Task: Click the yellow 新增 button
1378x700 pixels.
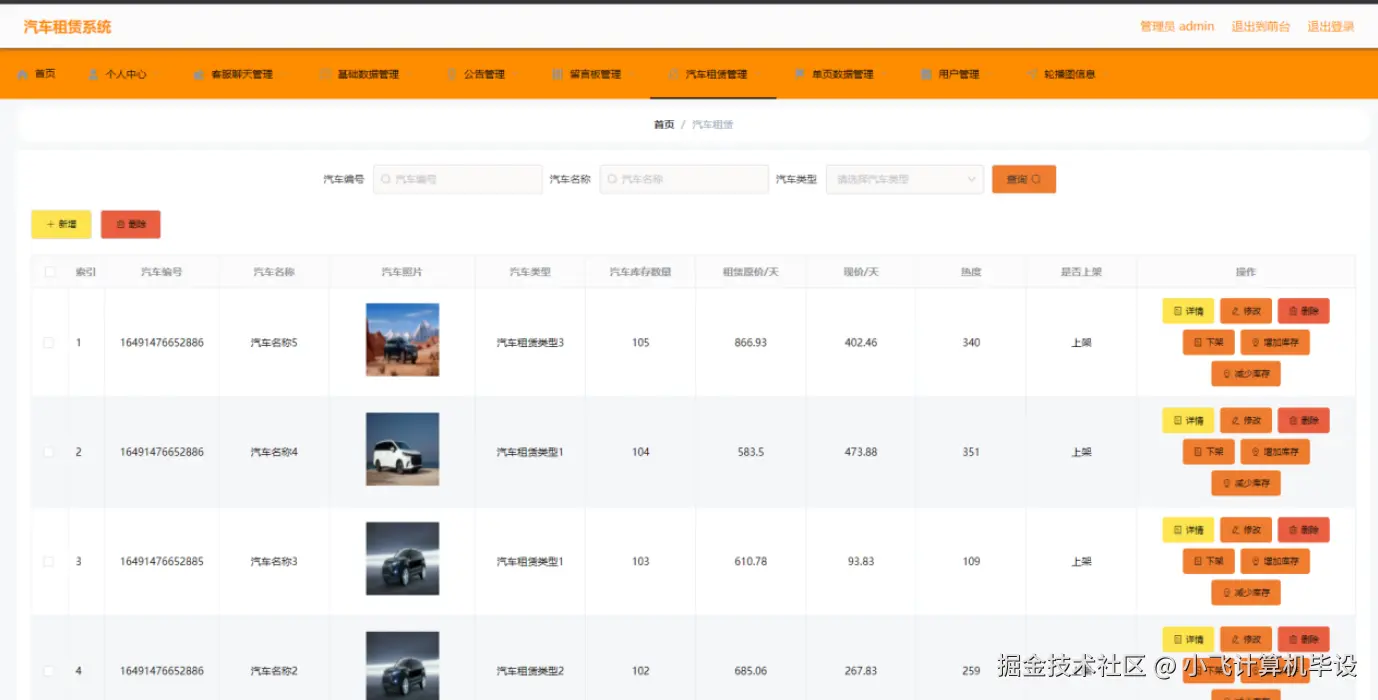Action: (x=61, y=224)
